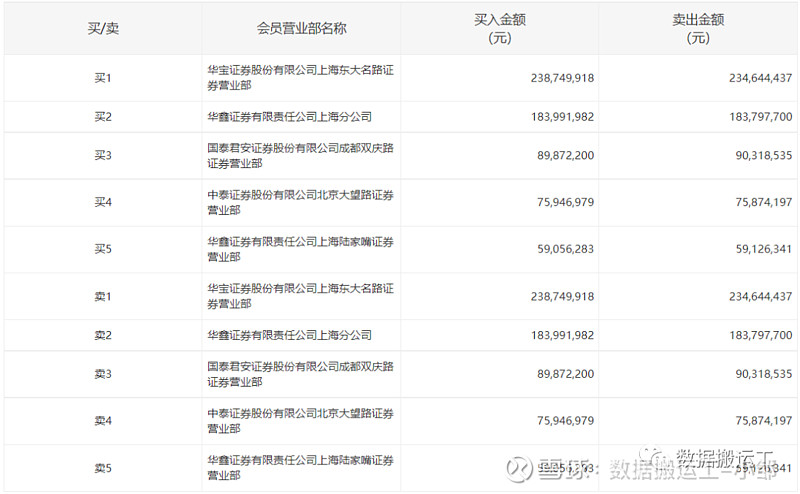The image size is (800, 494).
Task: Select the 买3 row label
Action: pos(103,155)
